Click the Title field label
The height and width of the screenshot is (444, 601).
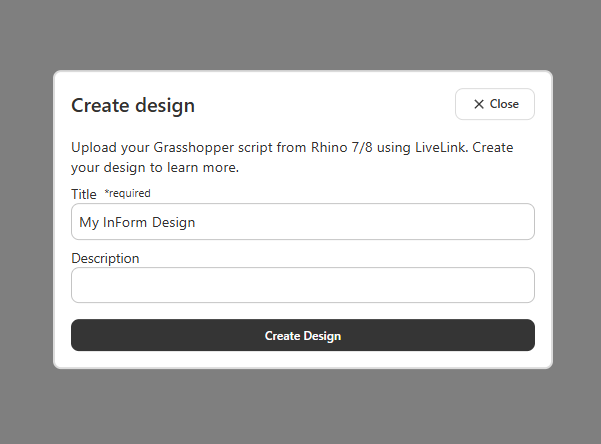pos(84,194)
